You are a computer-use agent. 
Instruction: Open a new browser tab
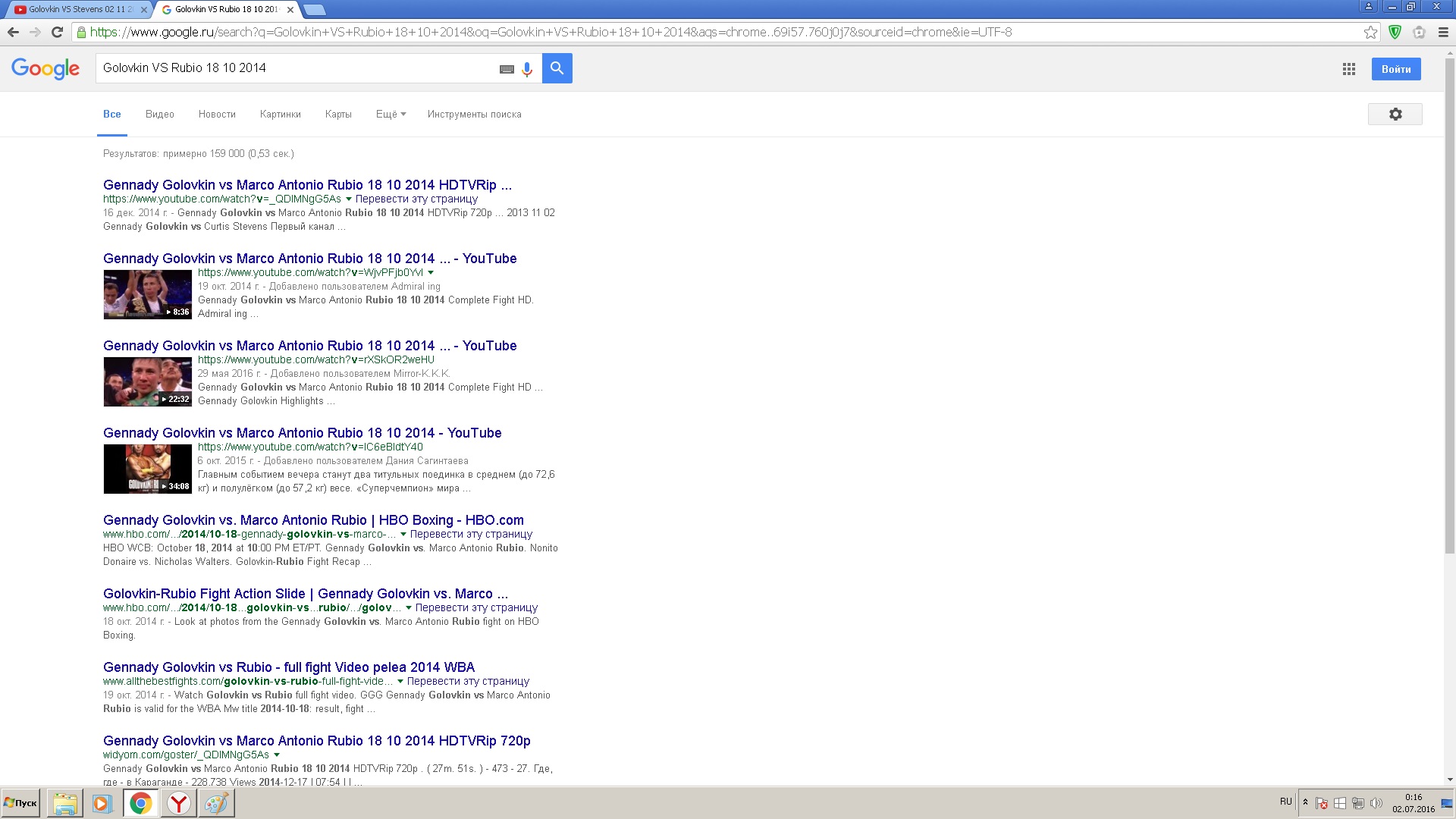(314, 10)
